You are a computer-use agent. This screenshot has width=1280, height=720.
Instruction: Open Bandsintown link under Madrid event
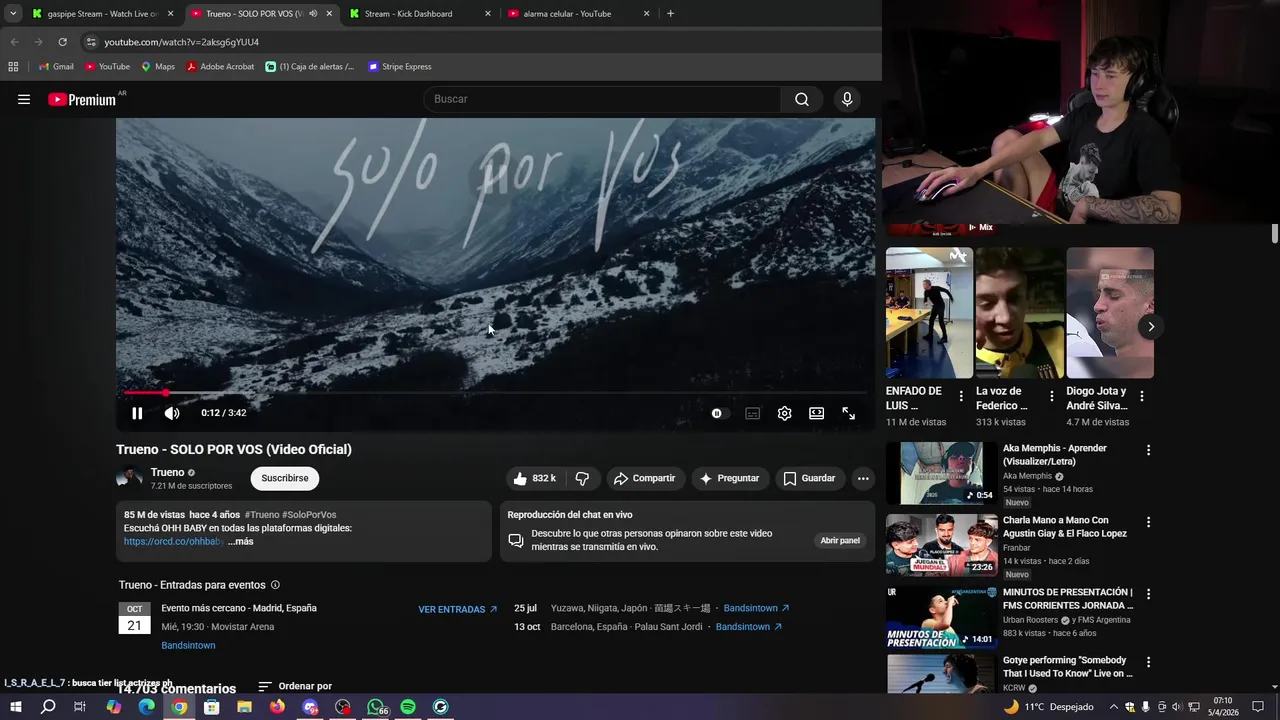point(188,645)
